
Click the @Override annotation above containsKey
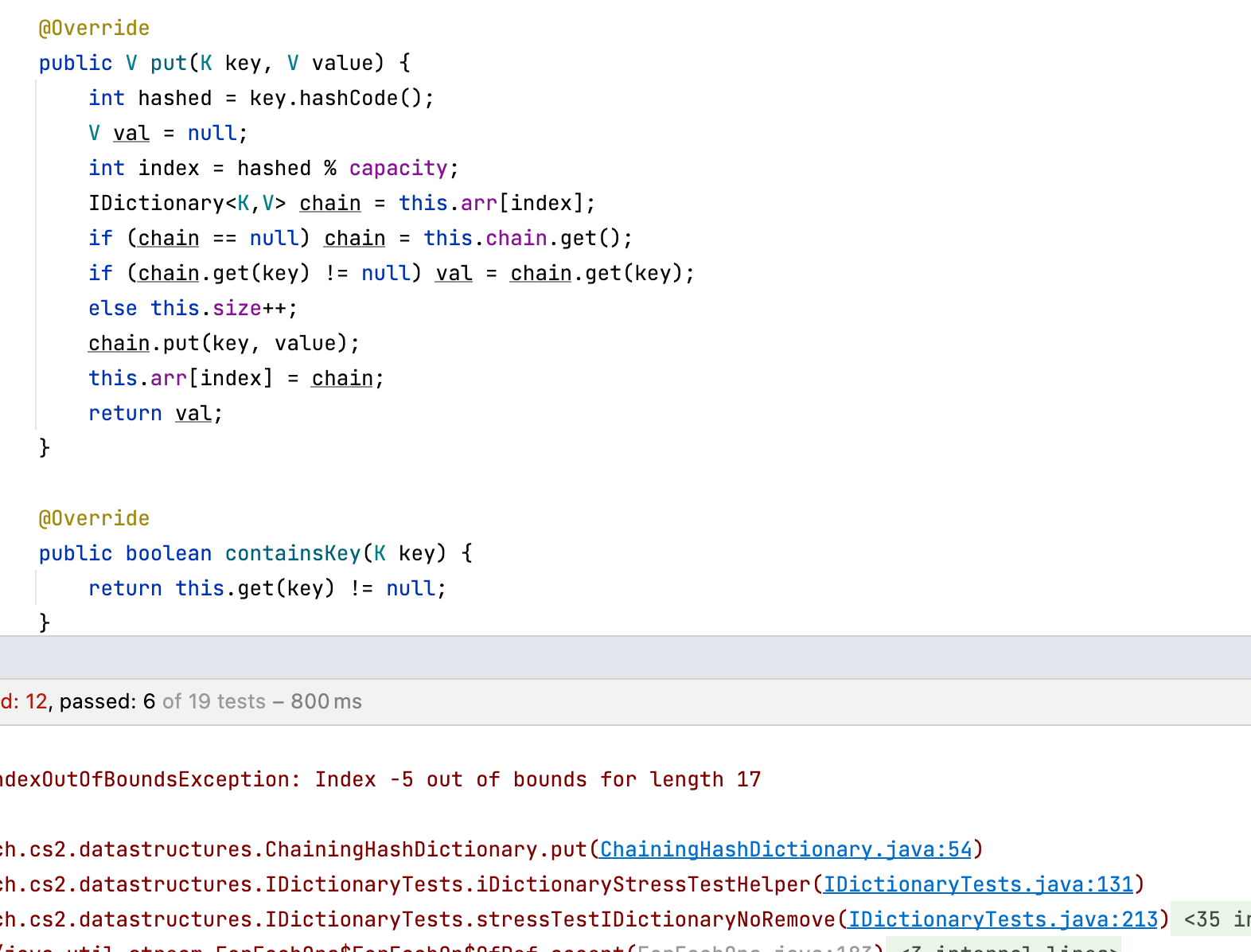(94, 518)
